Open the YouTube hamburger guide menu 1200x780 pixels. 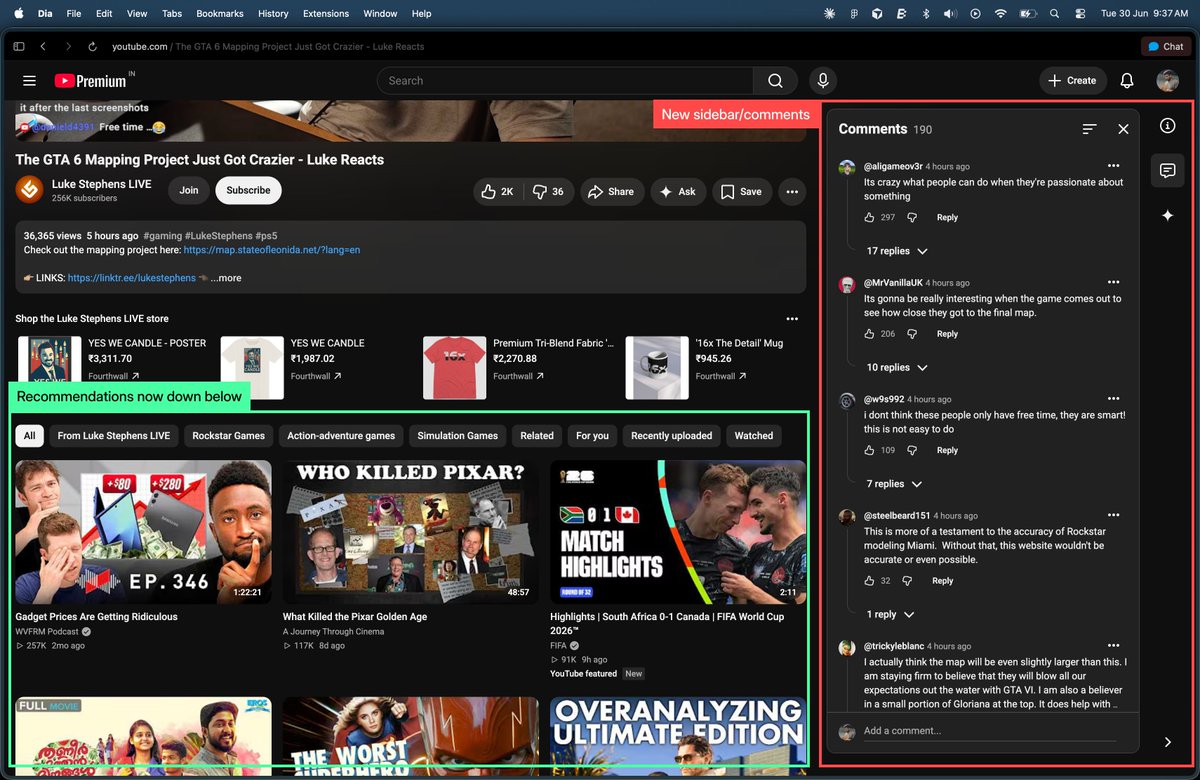29,81
